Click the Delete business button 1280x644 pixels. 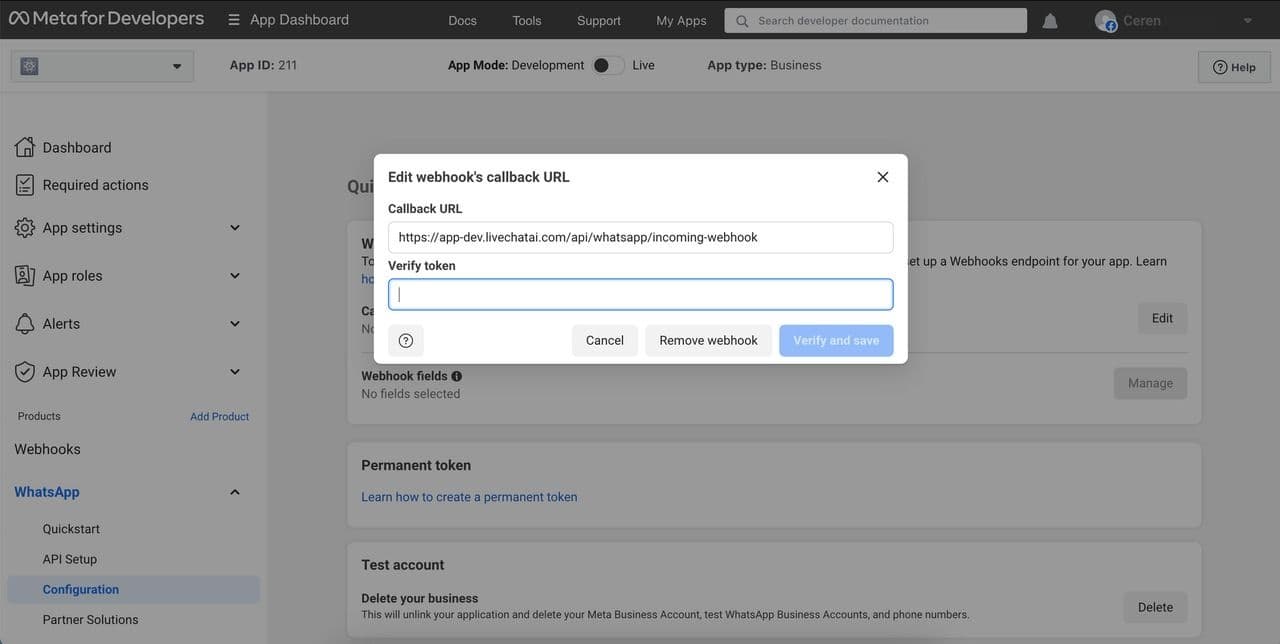pos(1155,607)
